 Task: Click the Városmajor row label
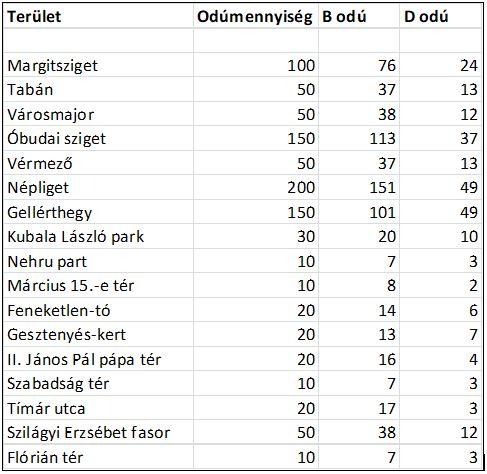pos(99,114)
